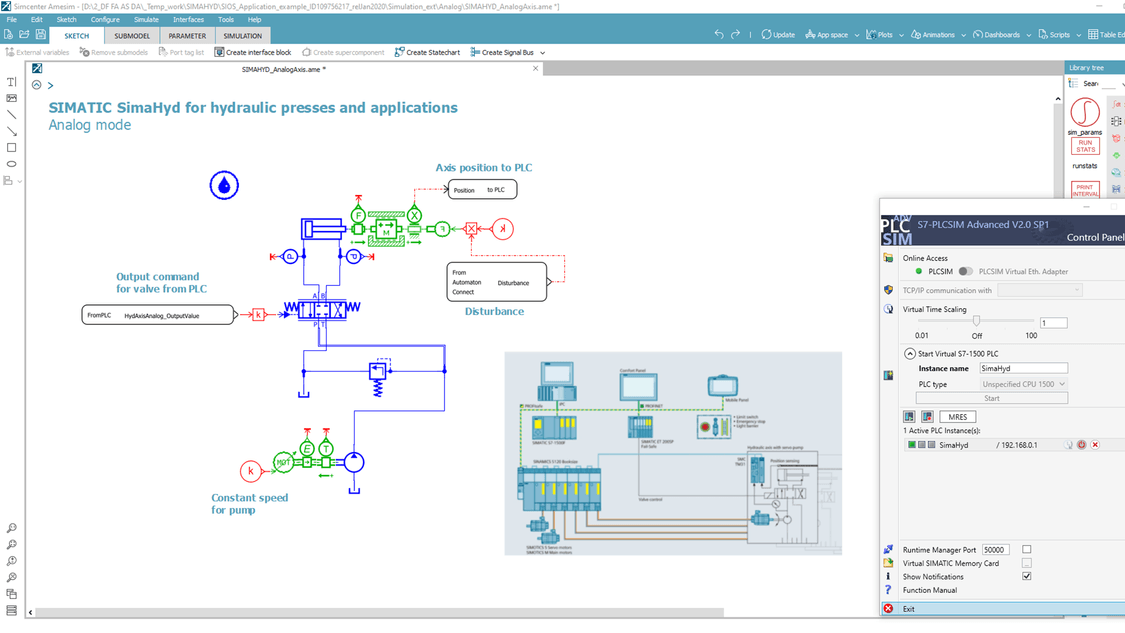Click the PRINT INTERVAL library component
This screenshot has width=1125, height=633.
(1085, 190)
